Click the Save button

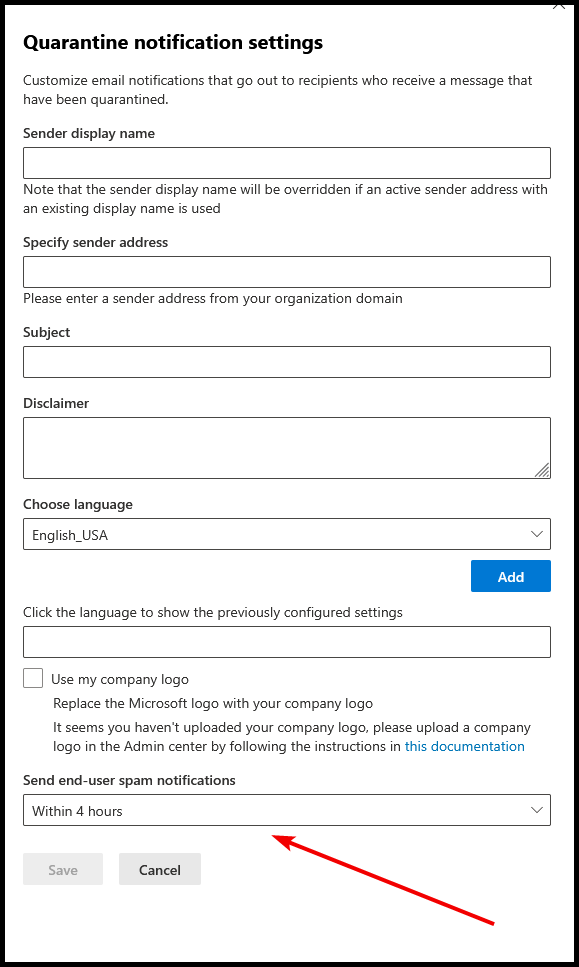63,870
